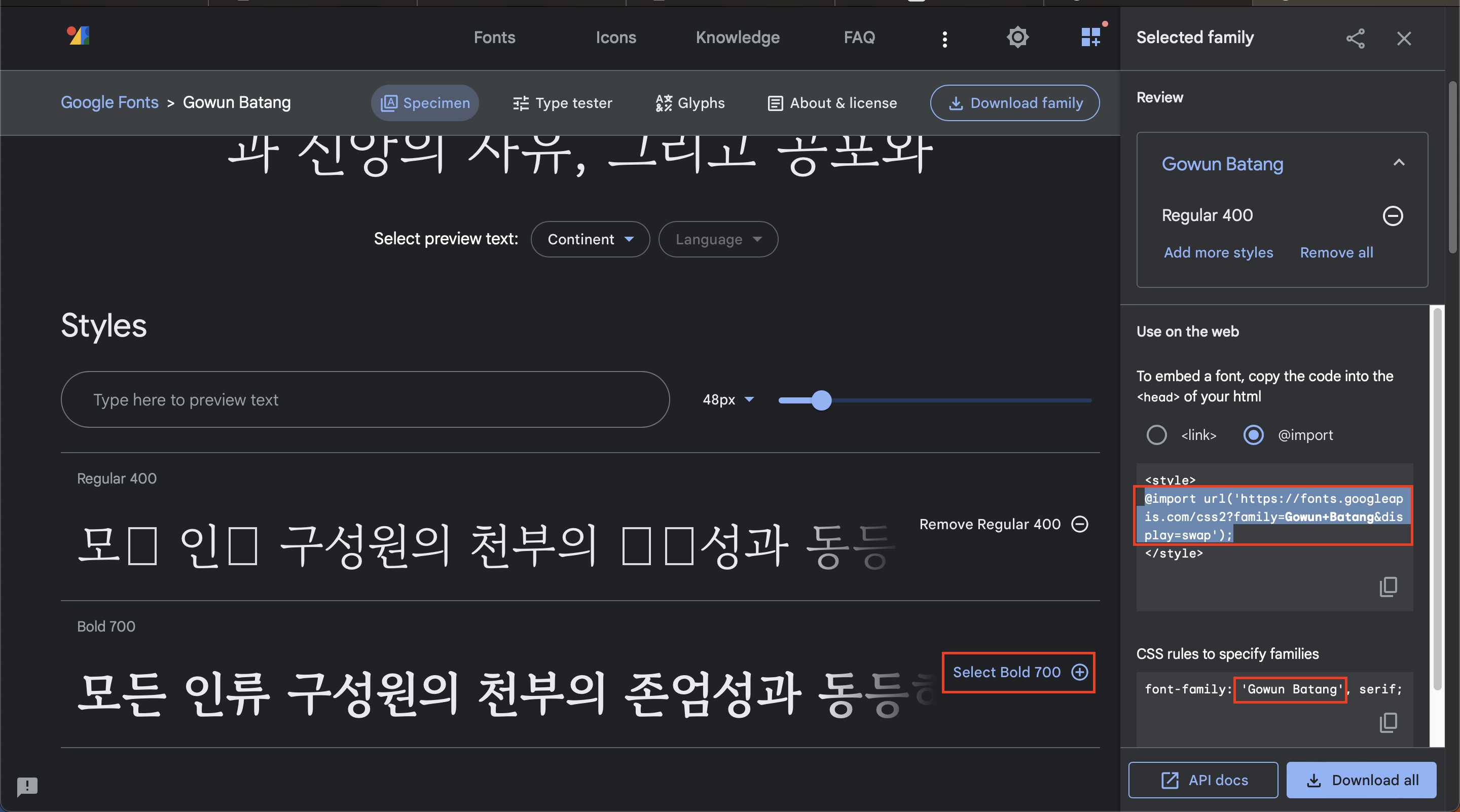The image size is (1460, 812).
Task: Click Select Bold 700
Action: click(x=1020, y=672)
